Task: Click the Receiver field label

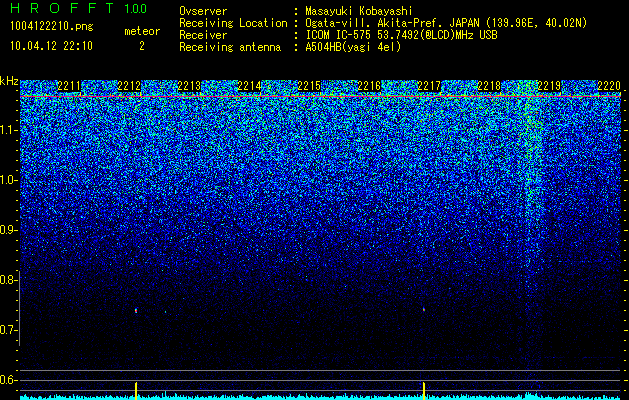Action: 203,35
